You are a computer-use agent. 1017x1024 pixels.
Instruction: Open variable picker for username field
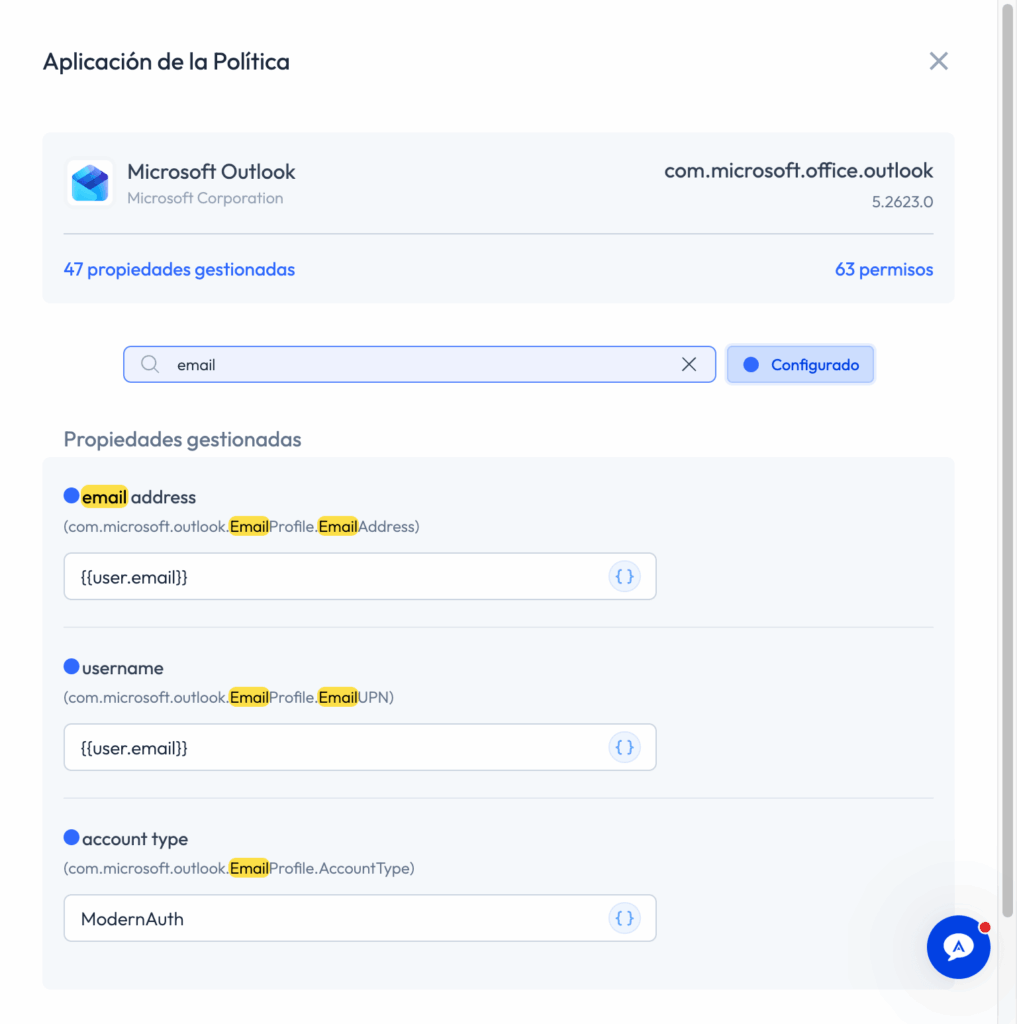click(624, 748)
